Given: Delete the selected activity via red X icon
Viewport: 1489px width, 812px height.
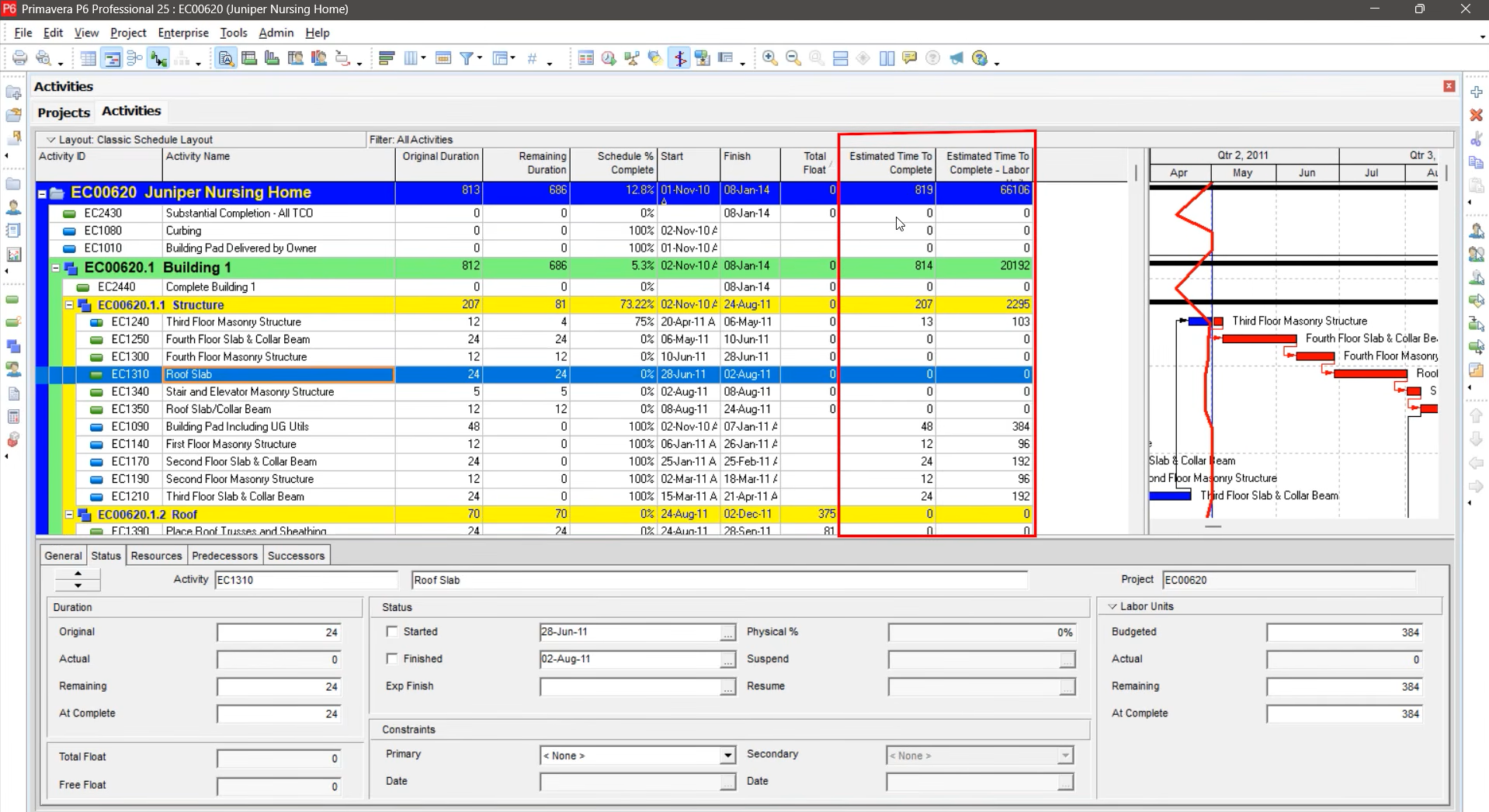Looking at the screenshot, I should click(x=1477, y=115).
